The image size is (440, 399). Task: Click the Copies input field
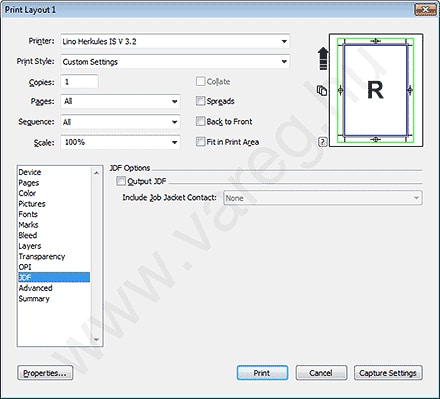tap(79, 82)
